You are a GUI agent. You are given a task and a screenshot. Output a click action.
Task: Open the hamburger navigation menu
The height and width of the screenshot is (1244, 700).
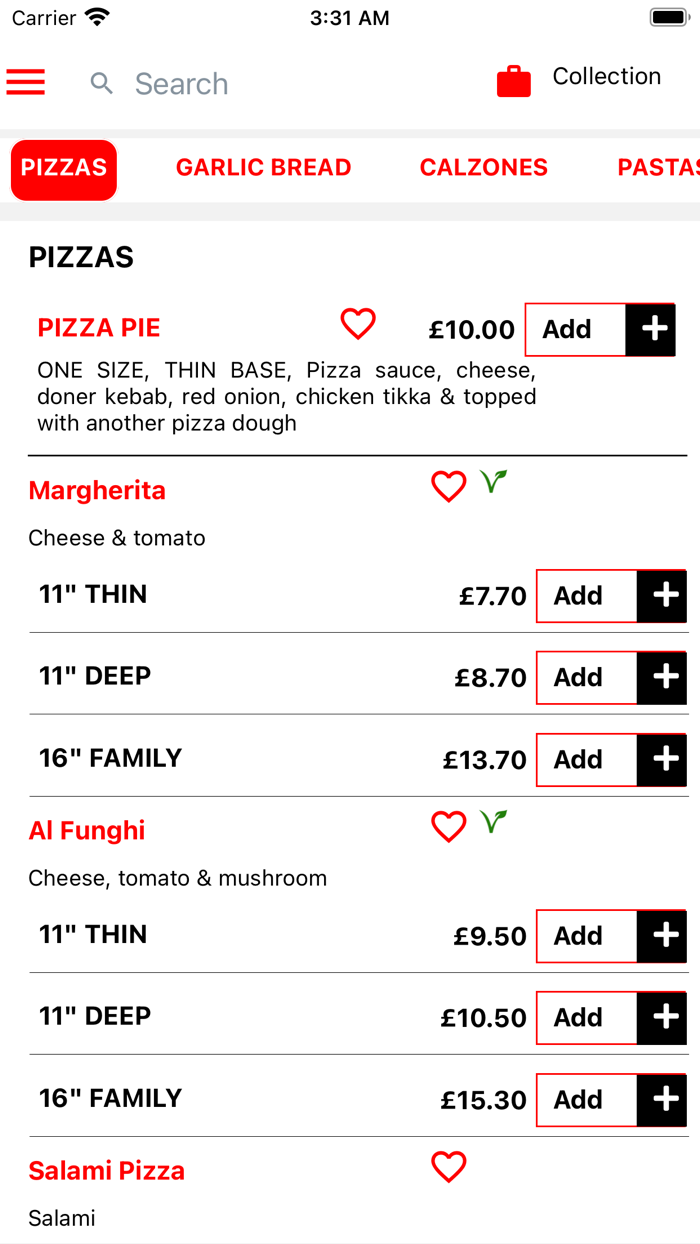coord(25,82)
